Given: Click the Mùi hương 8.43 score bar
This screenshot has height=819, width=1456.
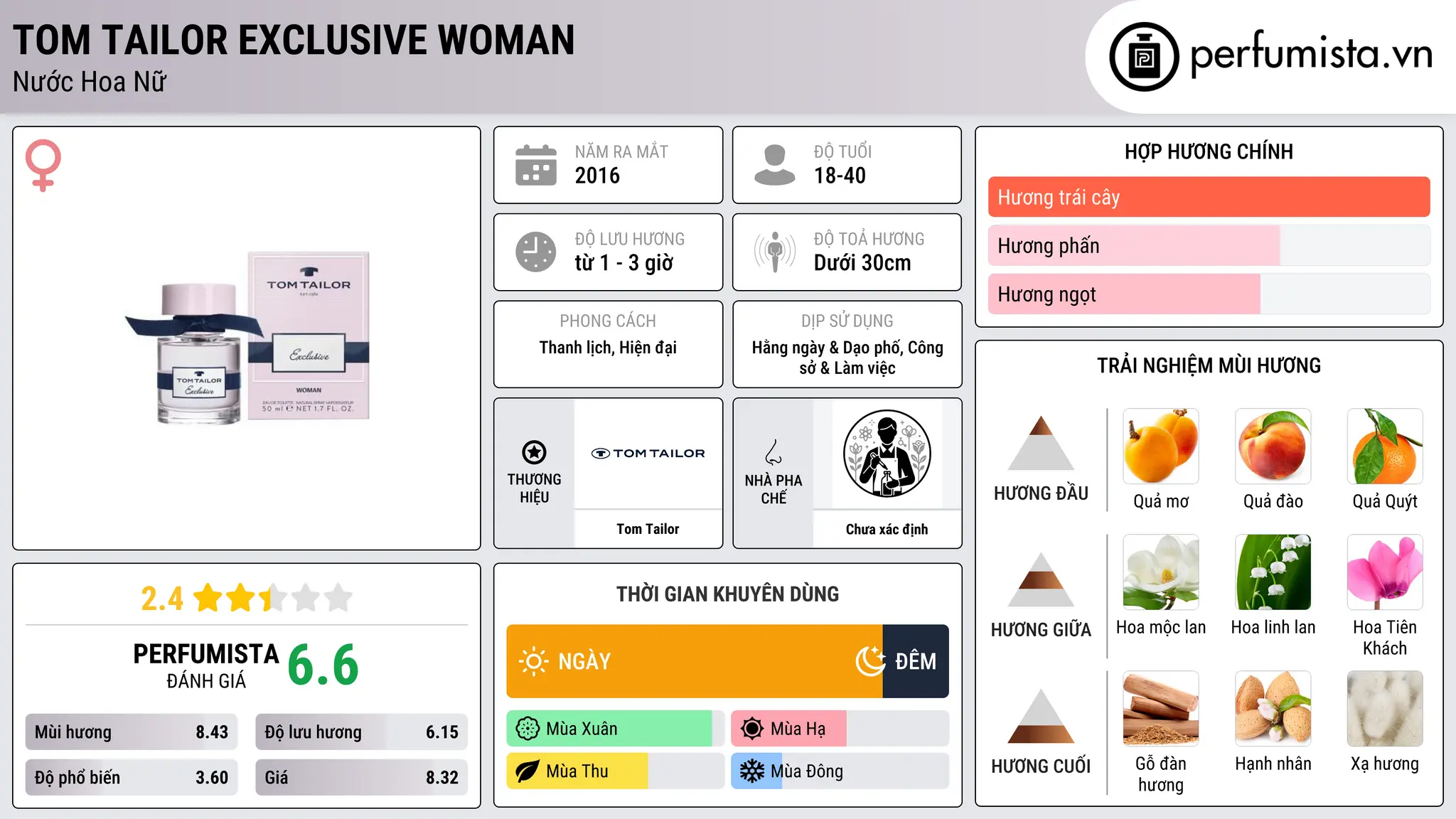Looking at the screenshot, I should click(x=132, y=732).
